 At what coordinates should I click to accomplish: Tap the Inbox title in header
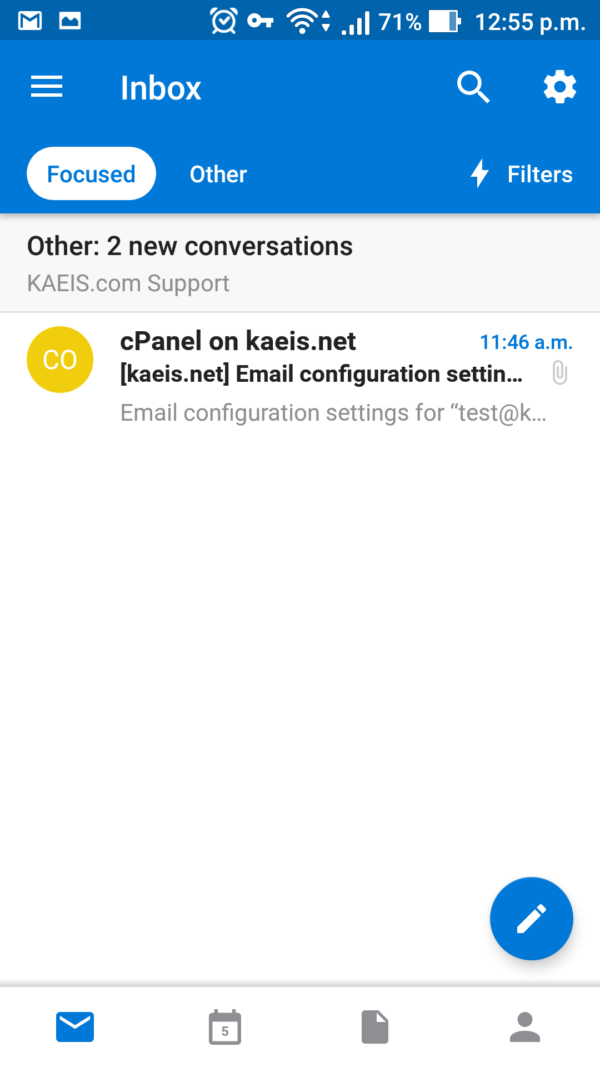click(x=161, y=88)
